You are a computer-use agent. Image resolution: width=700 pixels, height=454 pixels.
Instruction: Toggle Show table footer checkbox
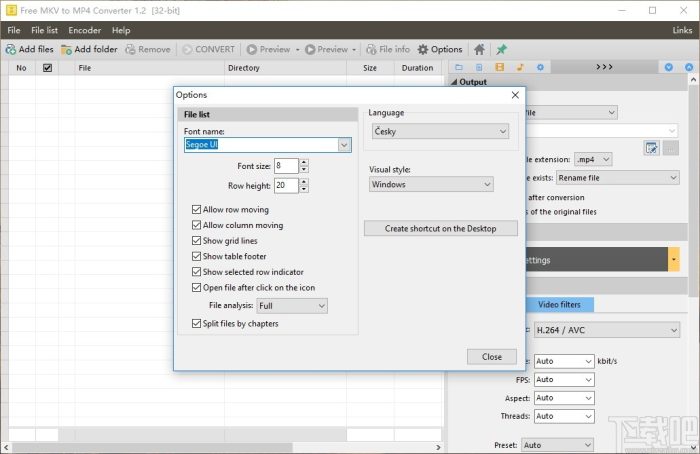[196, 256]
